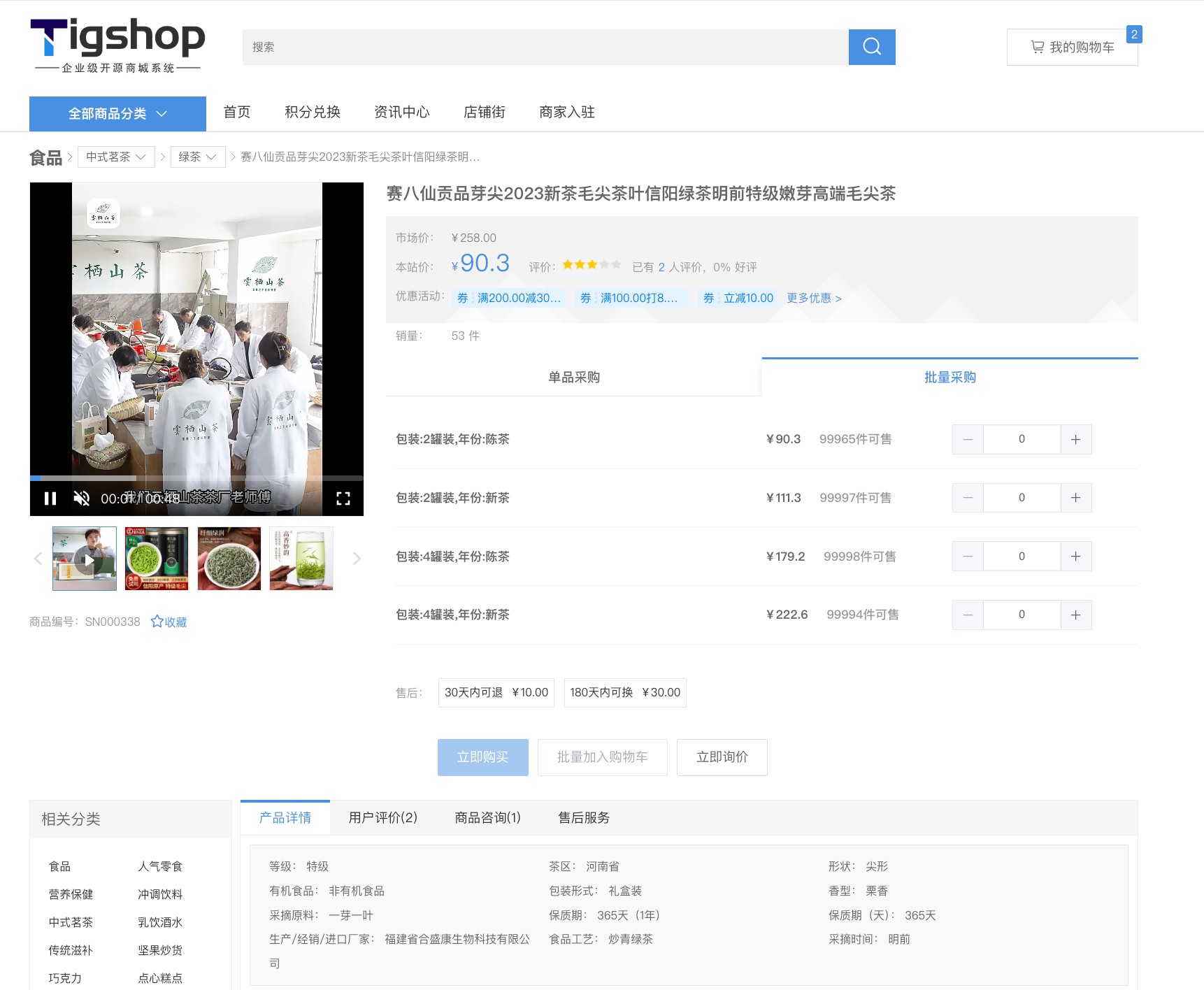The width and height of the screenshot is (1204, 990).
Task: Open the 绿茶 breadcrumb dropdown
Action: (x=197, y=157)
